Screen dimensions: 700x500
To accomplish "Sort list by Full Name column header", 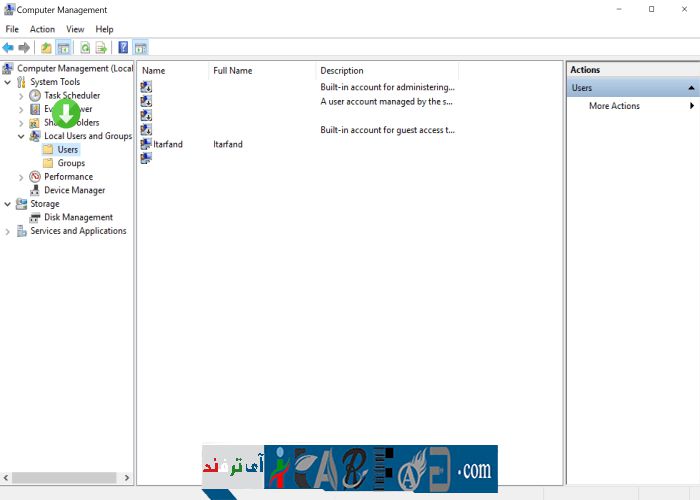I will [x=233, y=71].
